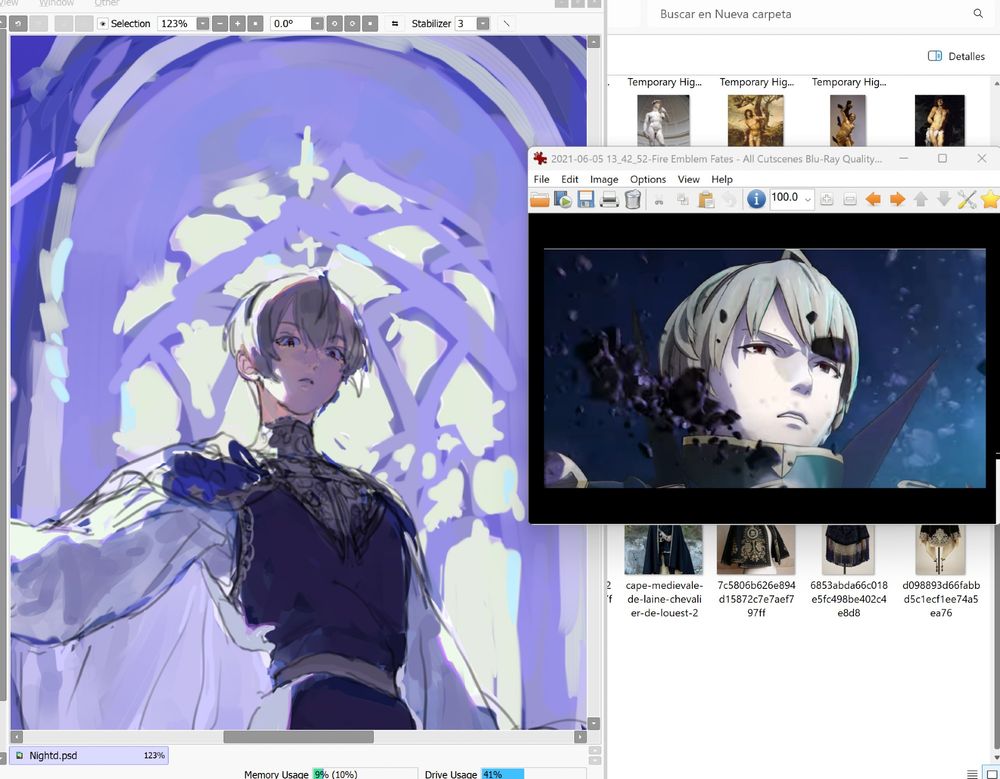Select file 'cape-medievale-de-laine-chevalier-de-louest-2'
Image resolution: width=1000 pixels, height=779 pixels.
pyautogui.click(x=664, y=572)
